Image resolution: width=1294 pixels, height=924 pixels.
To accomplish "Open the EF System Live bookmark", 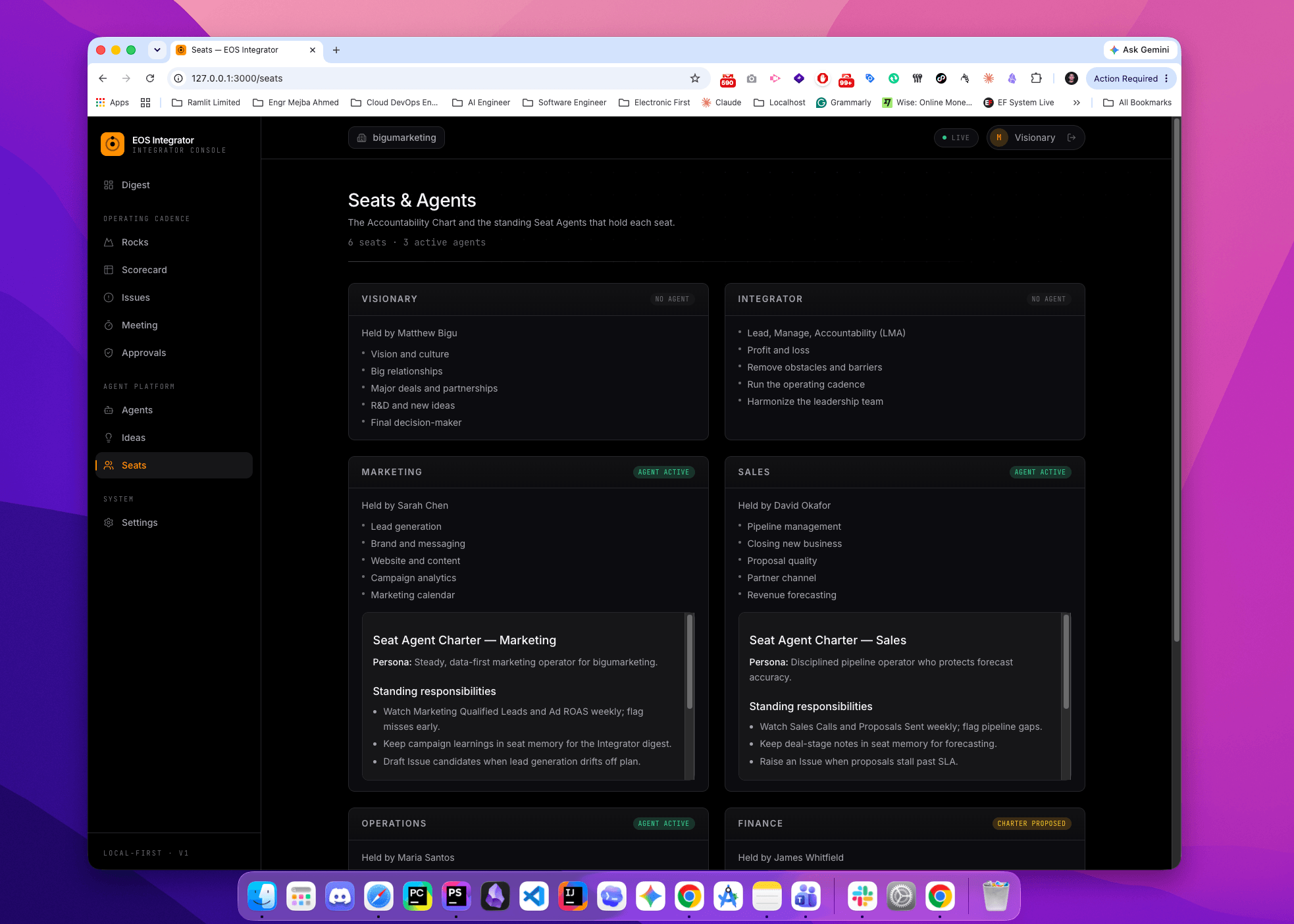I will point(1018,103).
